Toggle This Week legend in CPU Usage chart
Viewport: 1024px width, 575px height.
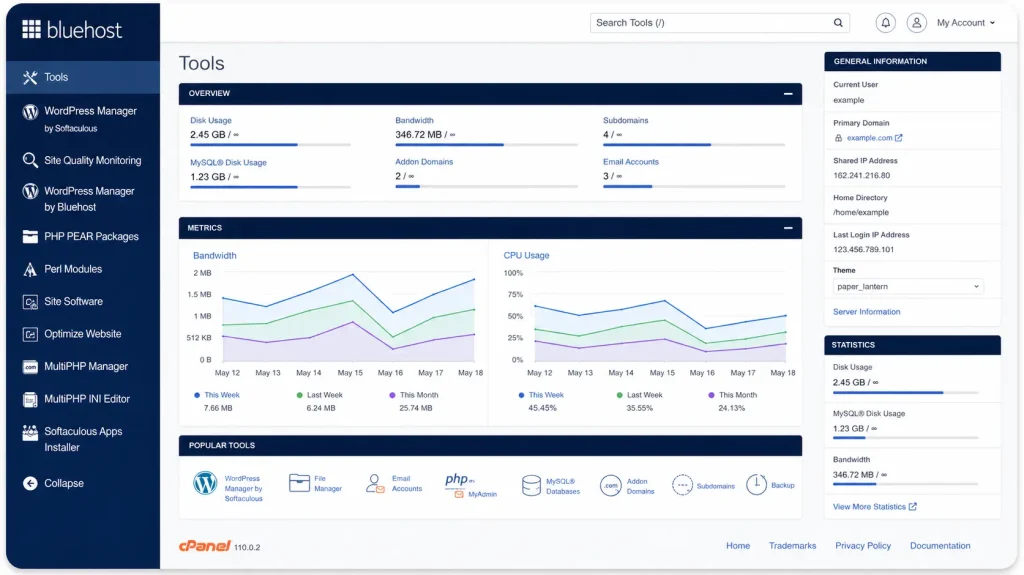[541, 395]
